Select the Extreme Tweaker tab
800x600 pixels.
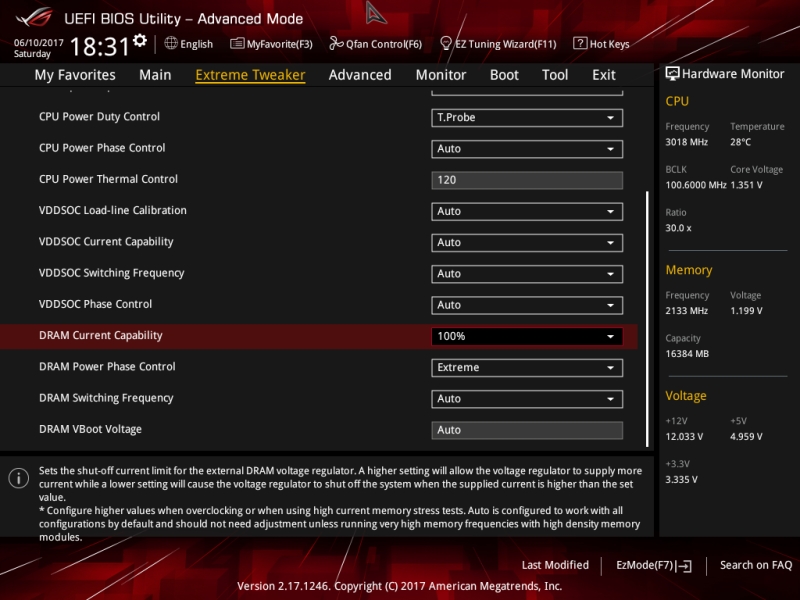[251, 75]
